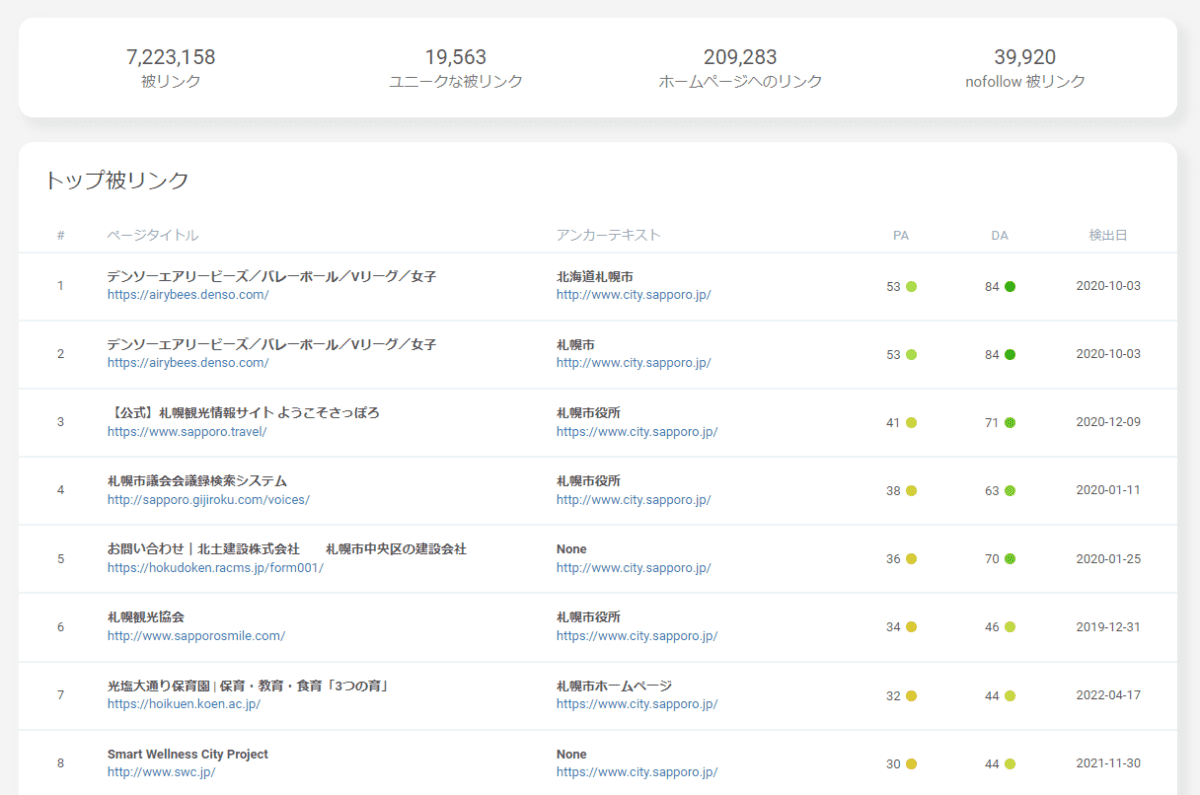This screenshot has width=1200, height=795.
Task: Click the yellow PA dot beside 30 in row 8
Action: coord(911,764)
